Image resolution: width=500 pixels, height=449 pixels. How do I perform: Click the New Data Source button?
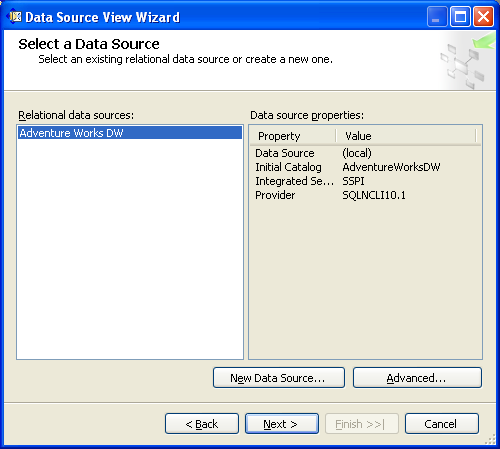point(279,378)
